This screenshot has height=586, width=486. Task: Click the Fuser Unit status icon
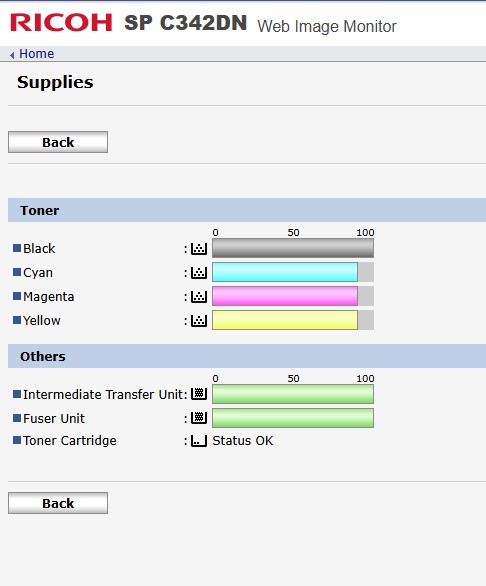click(199, 417)
